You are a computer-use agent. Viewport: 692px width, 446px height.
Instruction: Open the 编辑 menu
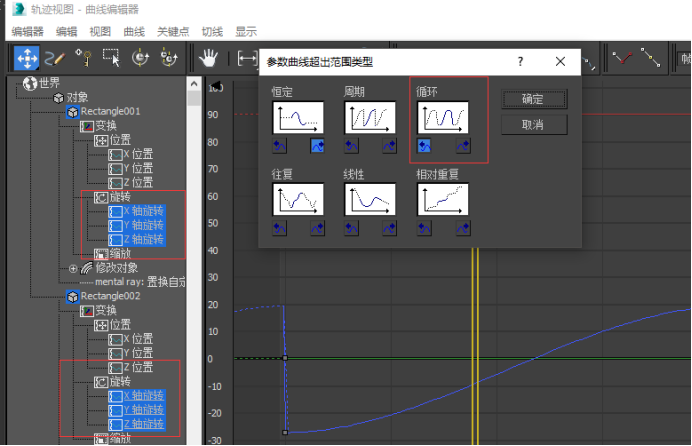67,32
